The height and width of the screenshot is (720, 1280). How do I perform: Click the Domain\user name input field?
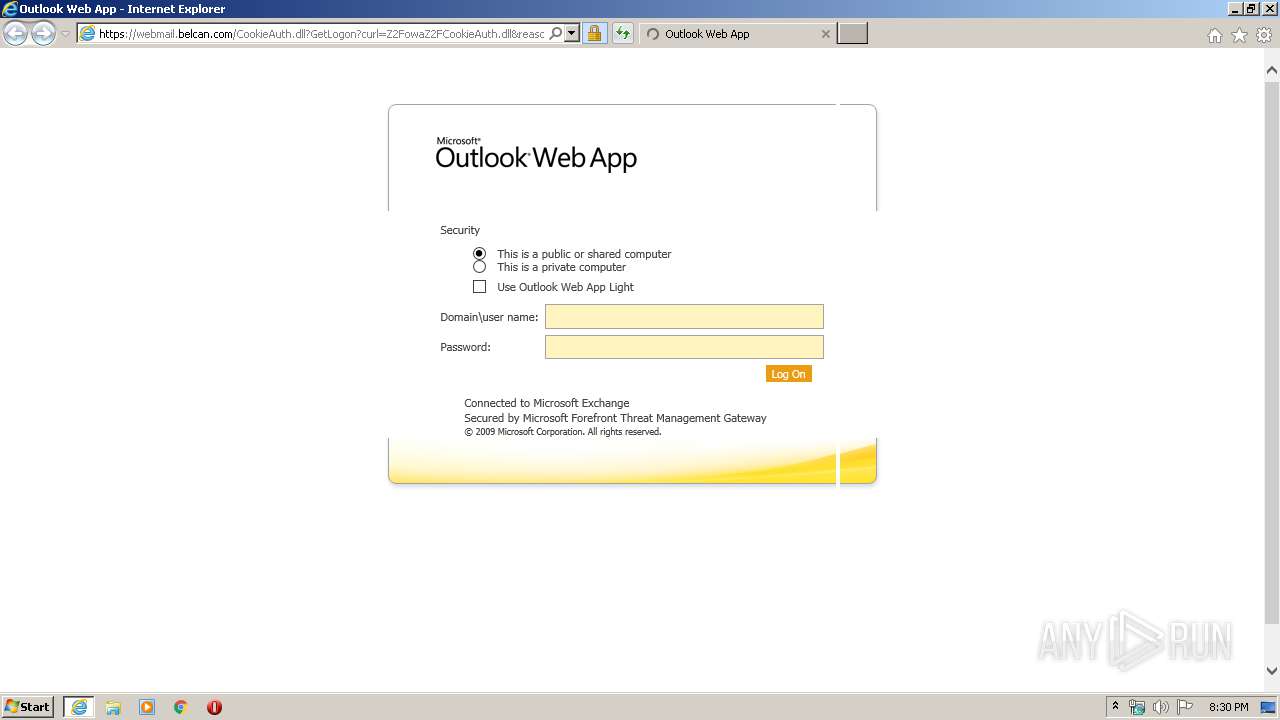tap(684, 317)
